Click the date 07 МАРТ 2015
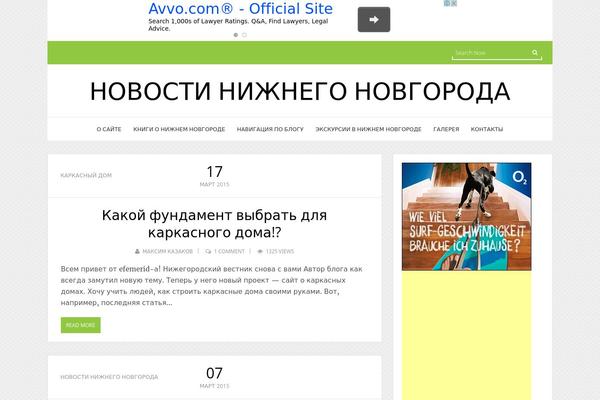 214,377
